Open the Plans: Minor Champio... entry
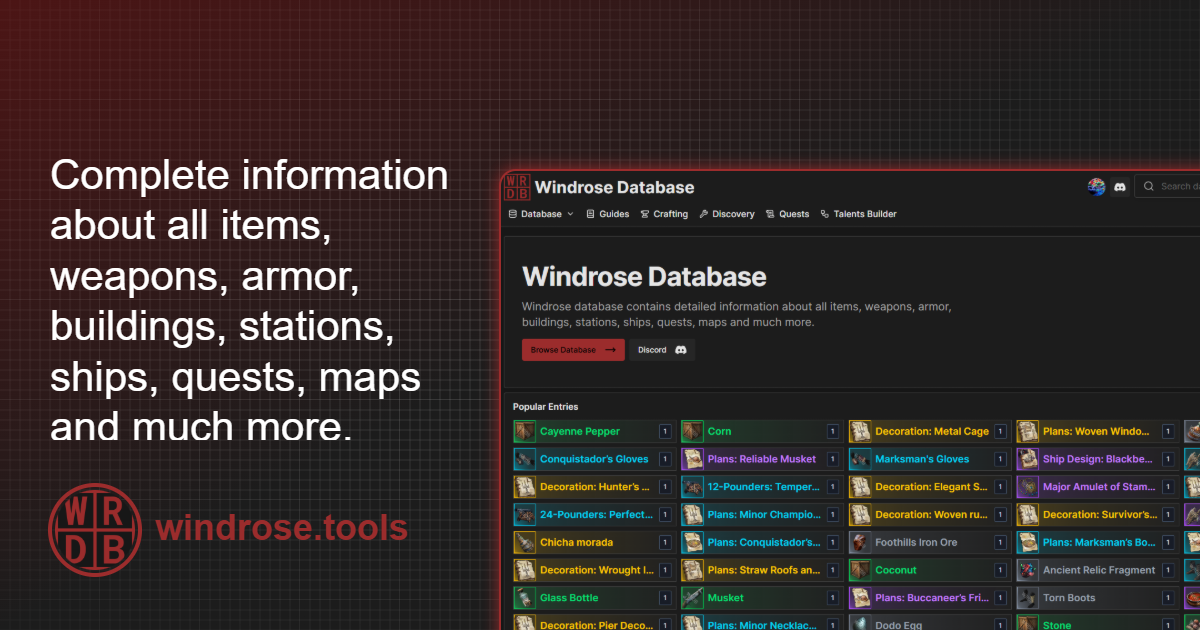The height and width of the screenshot is (630, 1200). [x=761, y=515]
